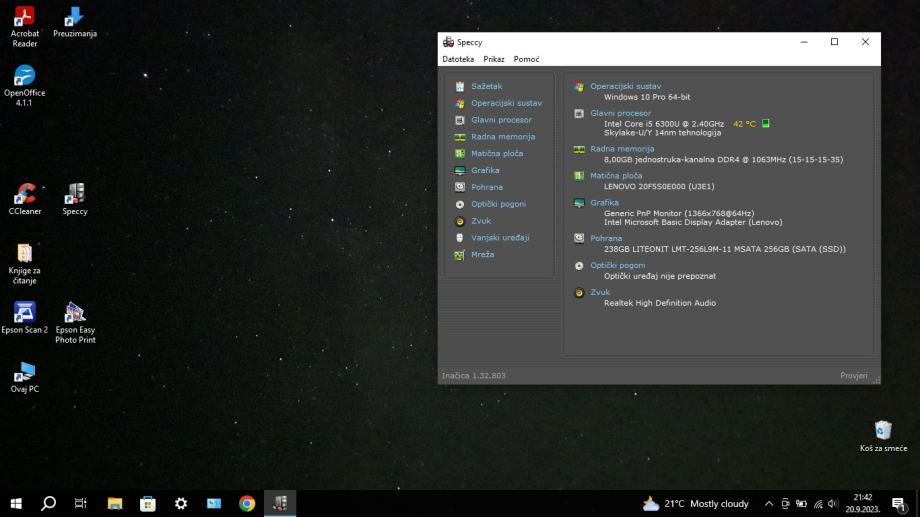This screenshot has width=920, height=517.
Task: Open the Grafika section in the sidebar
Action: pos(485,171)
